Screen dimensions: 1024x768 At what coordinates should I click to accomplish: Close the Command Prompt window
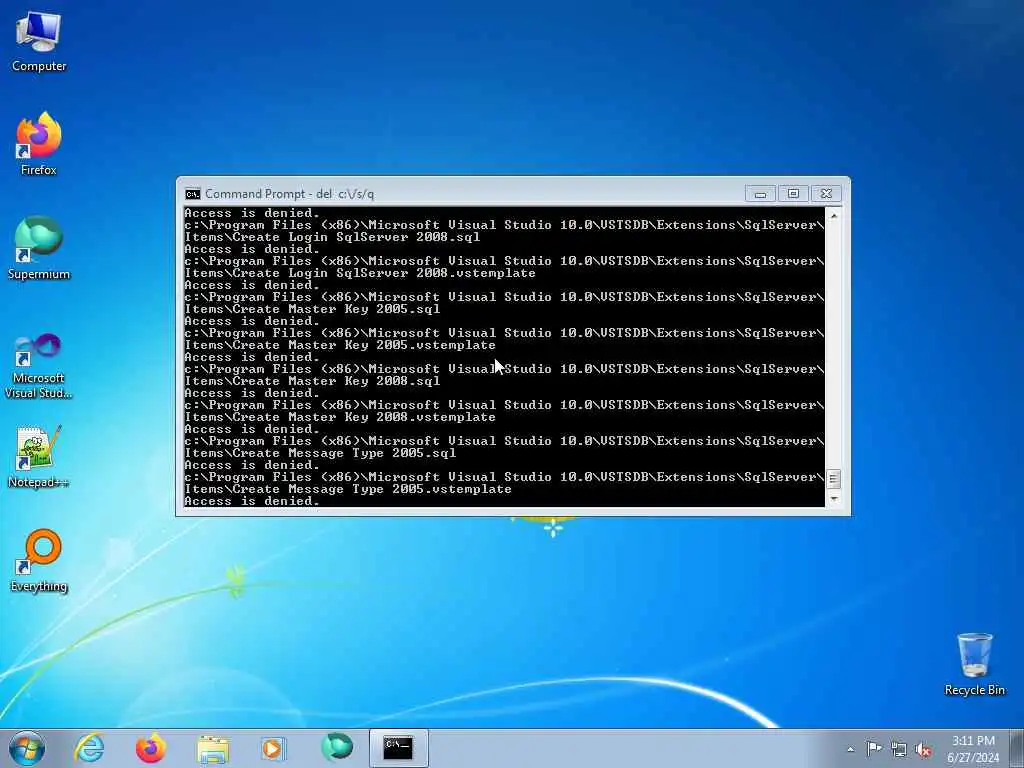[x=826, y=194]
